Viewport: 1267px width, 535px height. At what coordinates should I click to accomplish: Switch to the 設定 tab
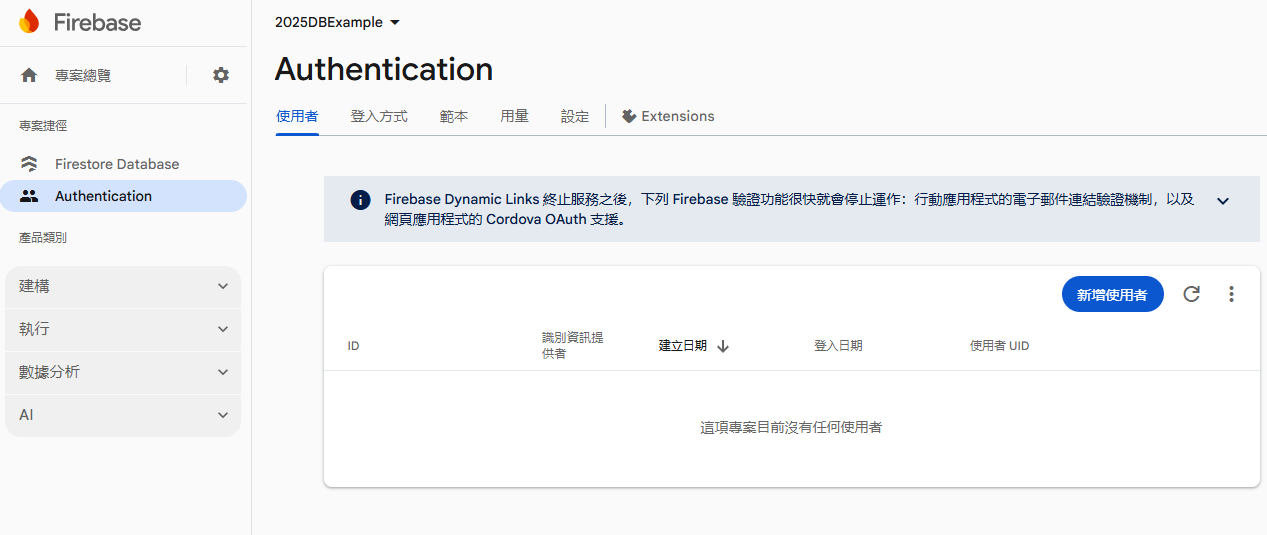click(575, 116)
